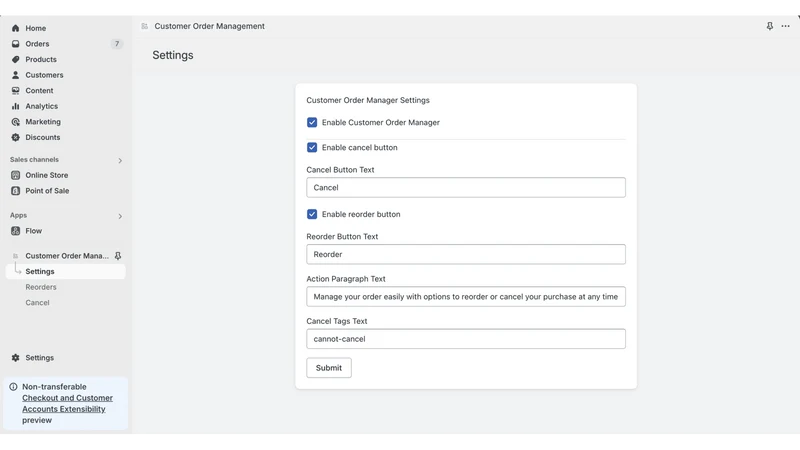Click the Point of Sale icon
This screenshot has width=800, height=450.
click(x=15, y=191)
